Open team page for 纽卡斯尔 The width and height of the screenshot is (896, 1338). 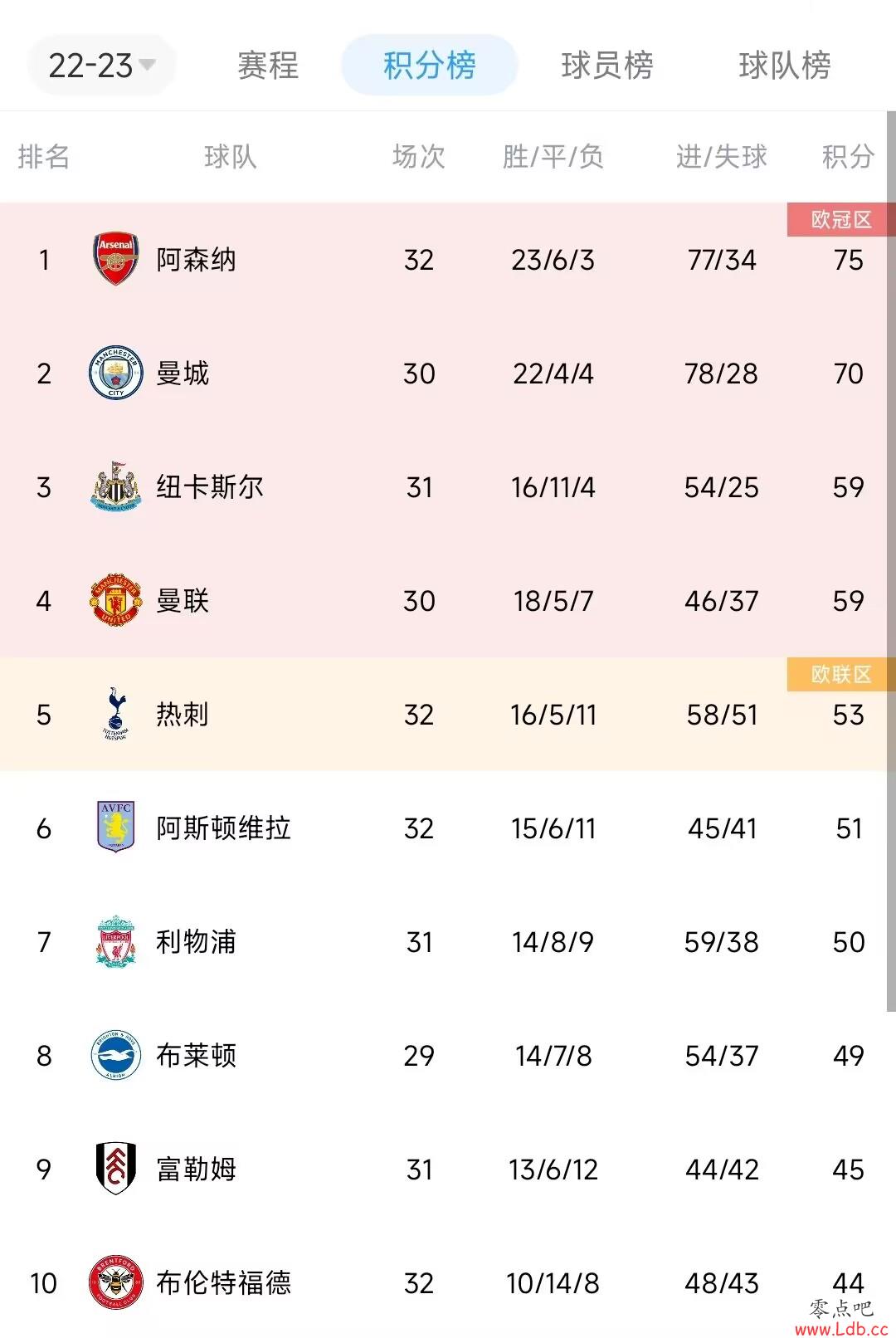(210, 487)
